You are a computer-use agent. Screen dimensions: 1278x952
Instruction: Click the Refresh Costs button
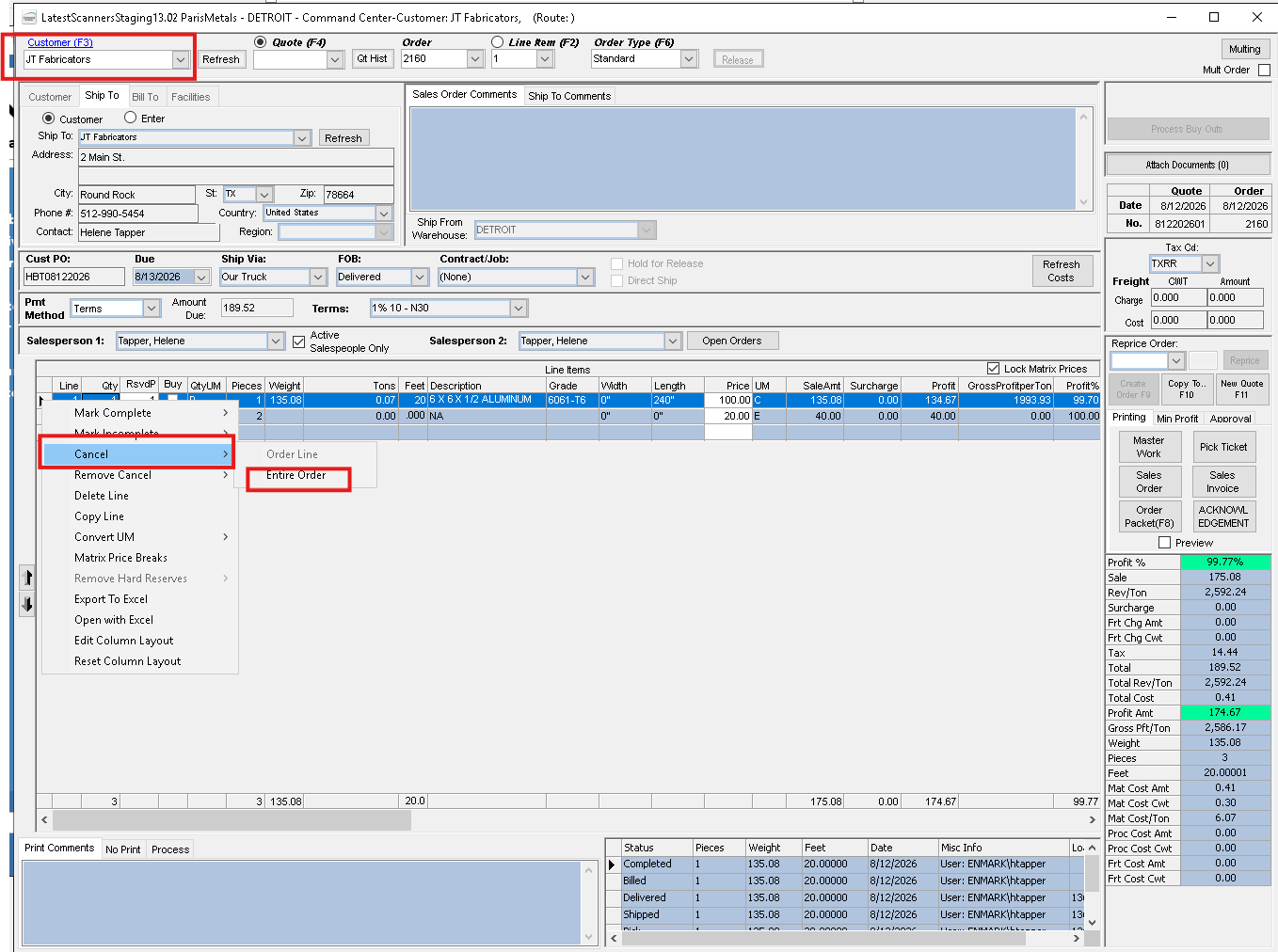click(x=1062, y=271)
